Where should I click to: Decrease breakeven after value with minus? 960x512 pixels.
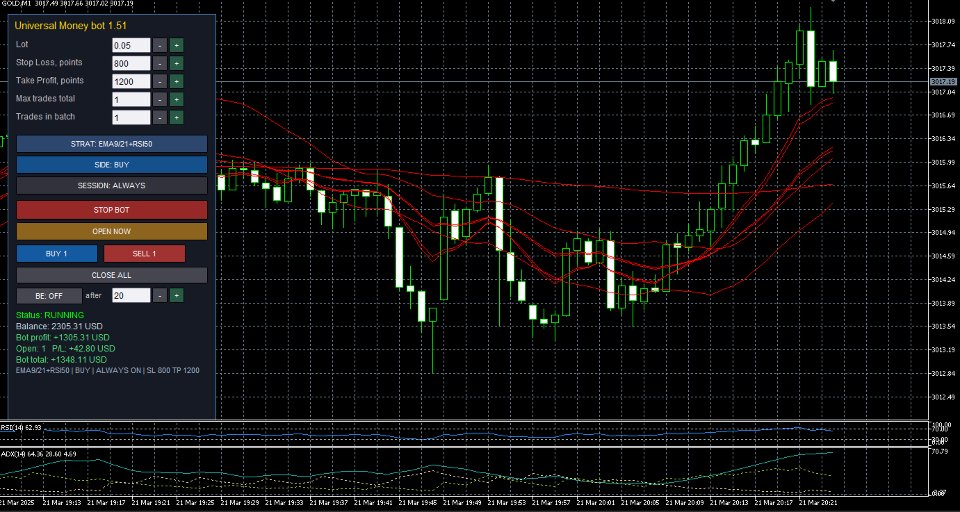point(159,296)
